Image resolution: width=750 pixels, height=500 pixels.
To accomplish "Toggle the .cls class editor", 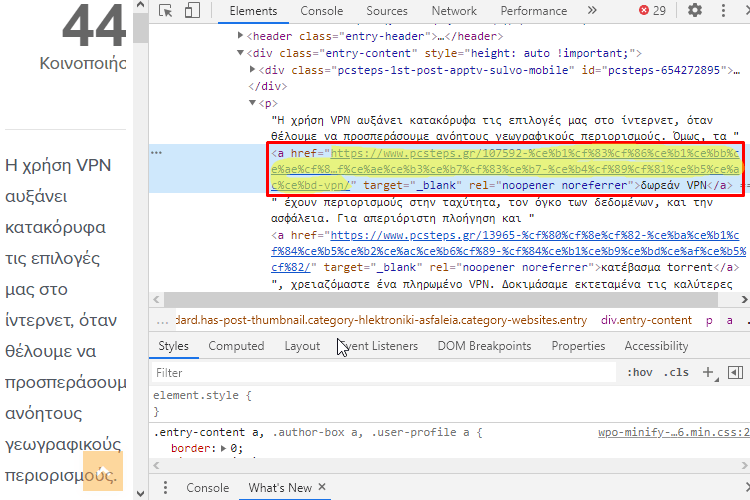I will tap(676, 372).
